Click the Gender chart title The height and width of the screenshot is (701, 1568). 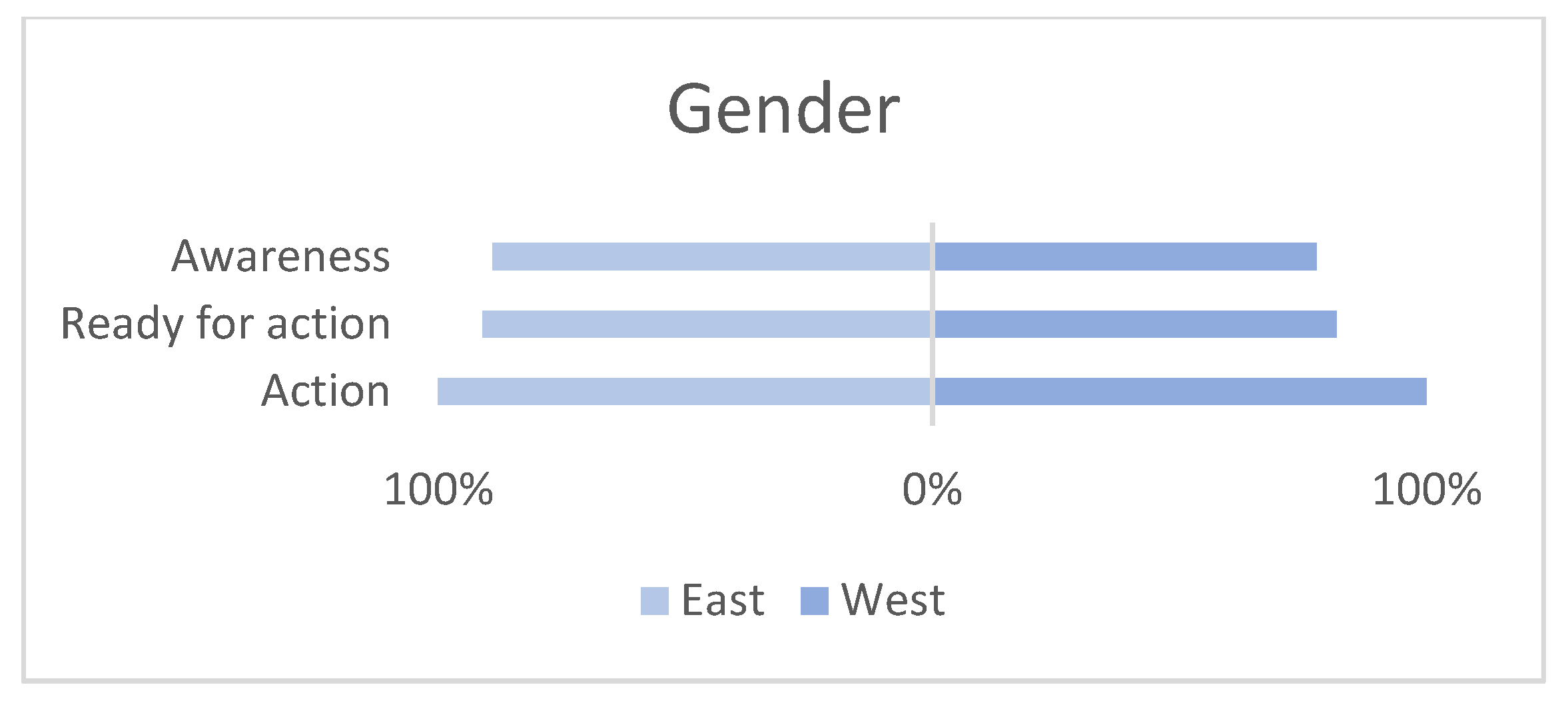click(x=783, y=109)
